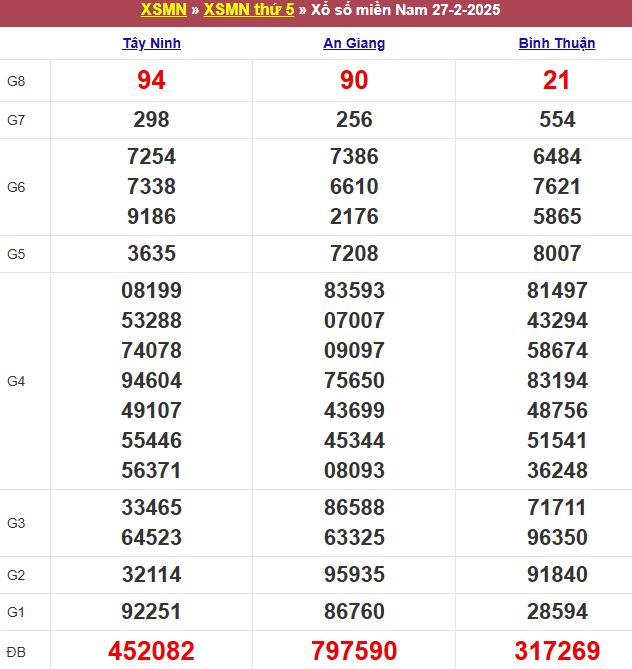This screenshot has height=669, width=632.
Task: Click the G2 row label
Action: tap(16, 575)
